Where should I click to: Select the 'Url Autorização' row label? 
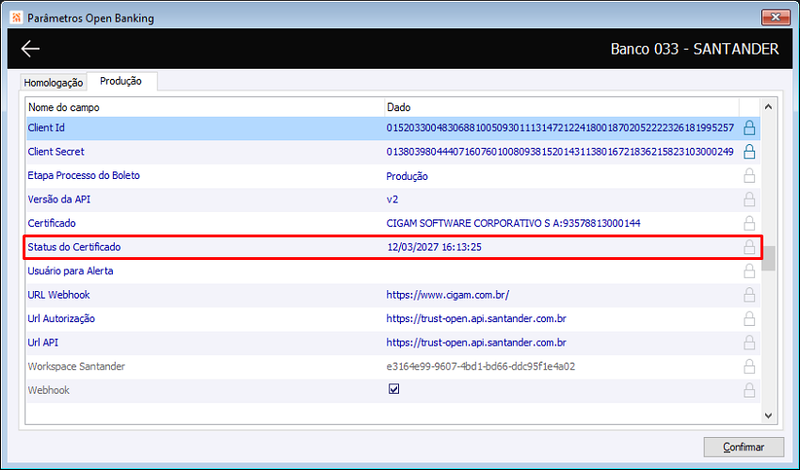pyautogui.click(x=61, y=318)
